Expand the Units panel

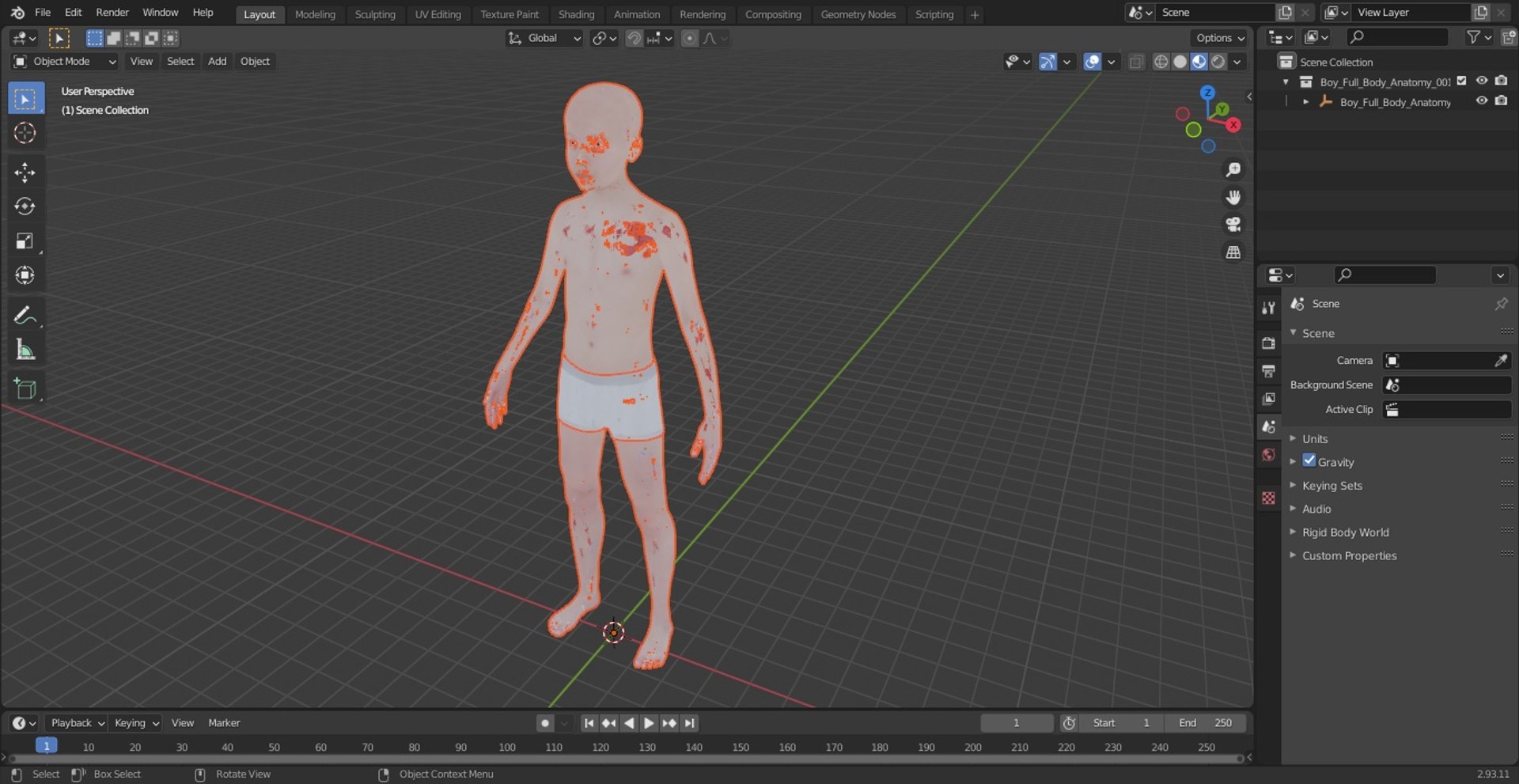point(1314,438)
